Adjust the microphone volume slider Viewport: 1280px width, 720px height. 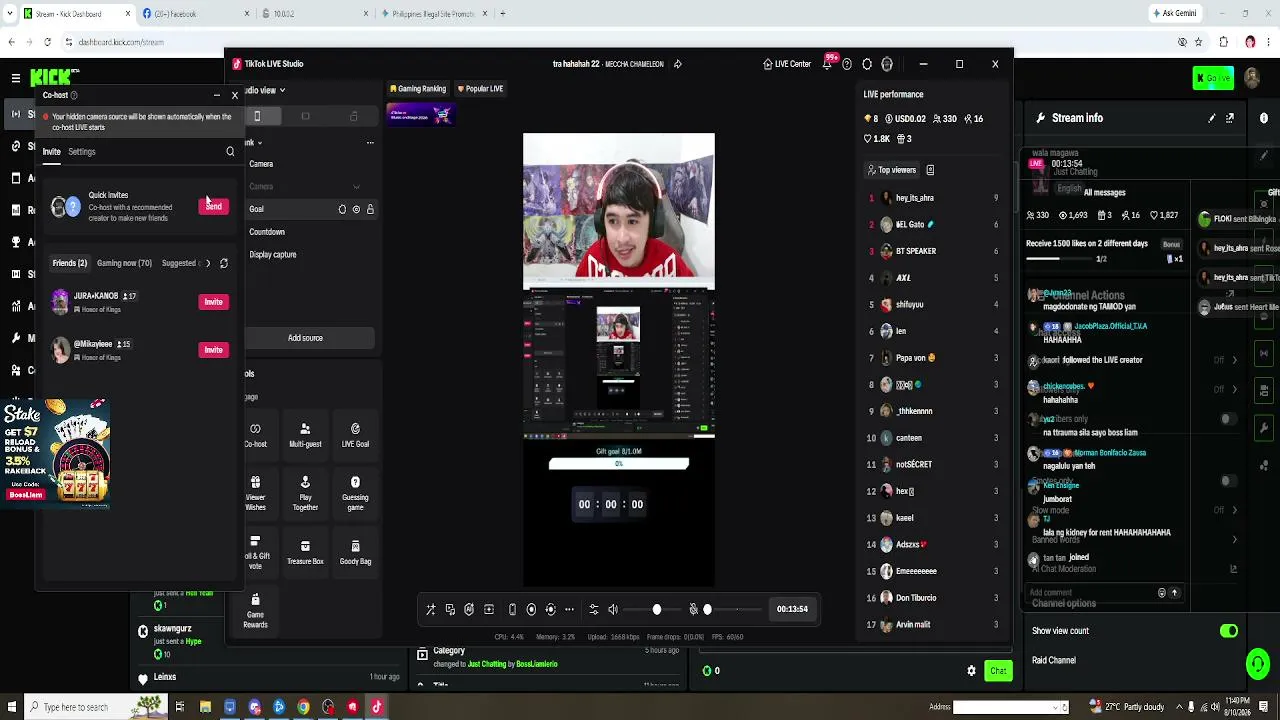732,609
